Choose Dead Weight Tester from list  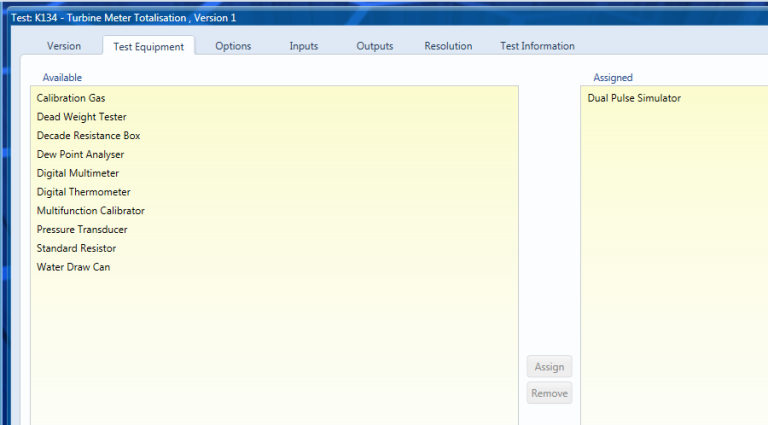(81, 117)
